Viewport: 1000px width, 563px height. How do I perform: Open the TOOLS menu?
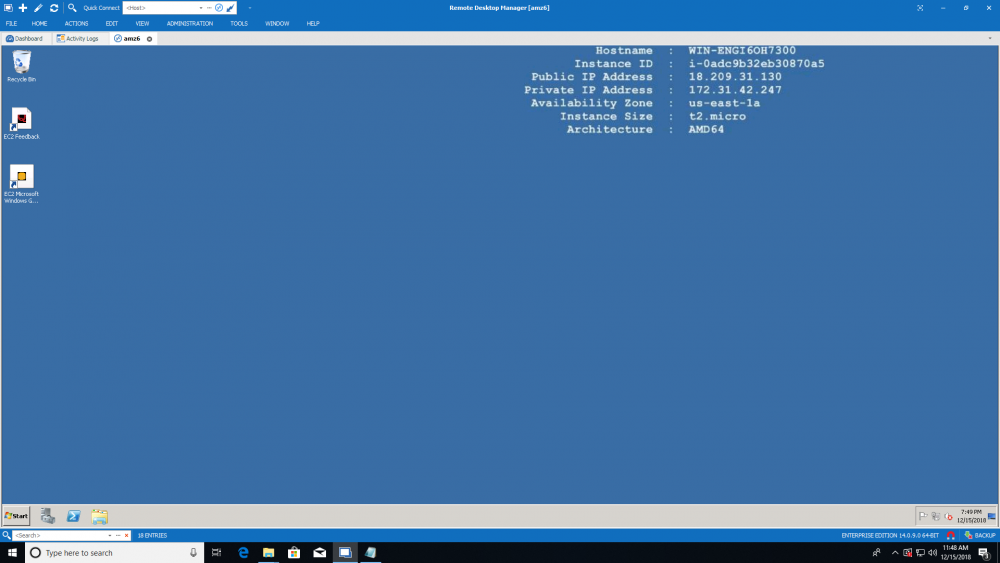[x=239, y=23]
